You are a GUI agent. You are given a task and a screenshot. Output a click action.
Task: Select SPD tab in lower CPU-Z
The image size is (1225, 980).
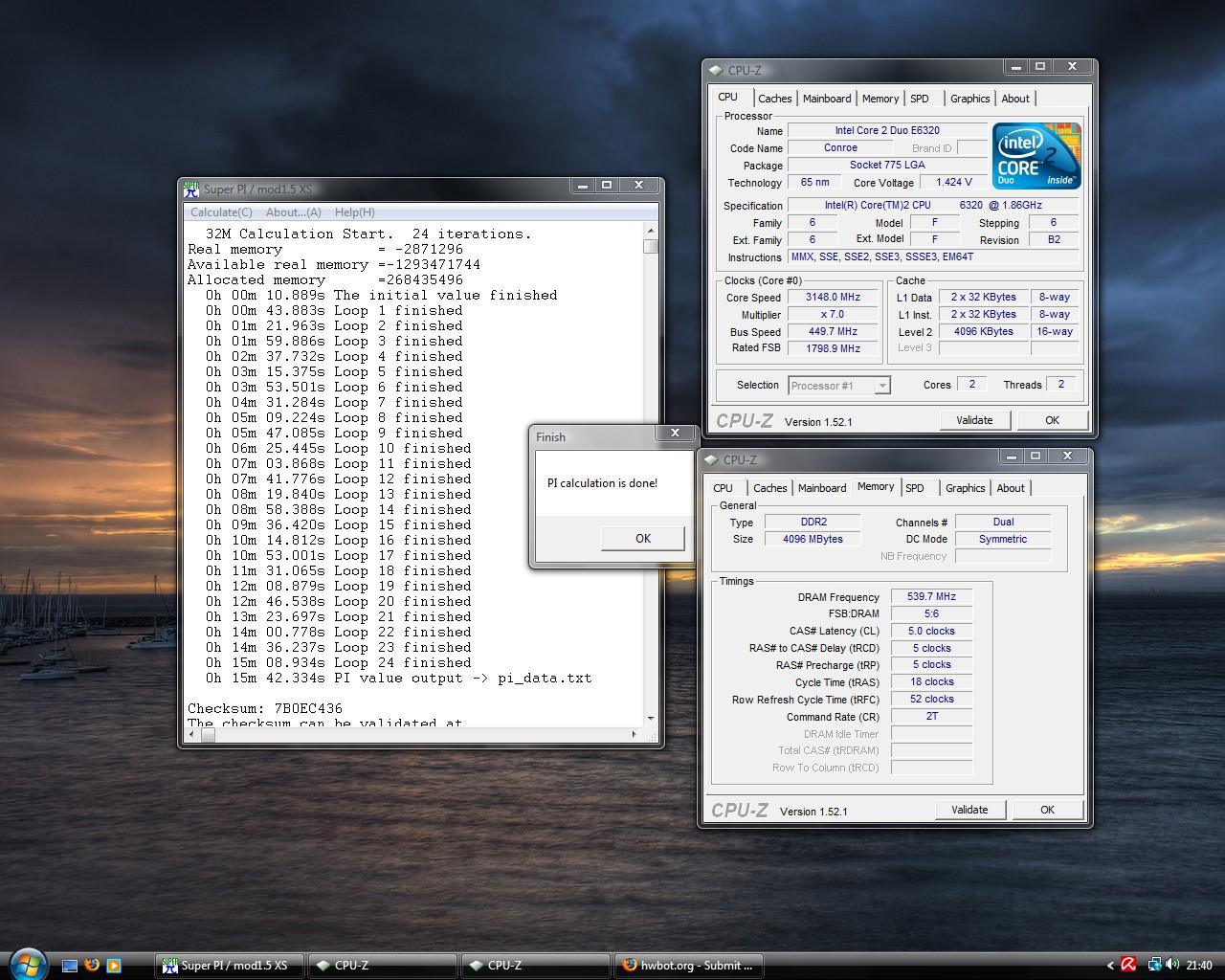coord(915,488)
